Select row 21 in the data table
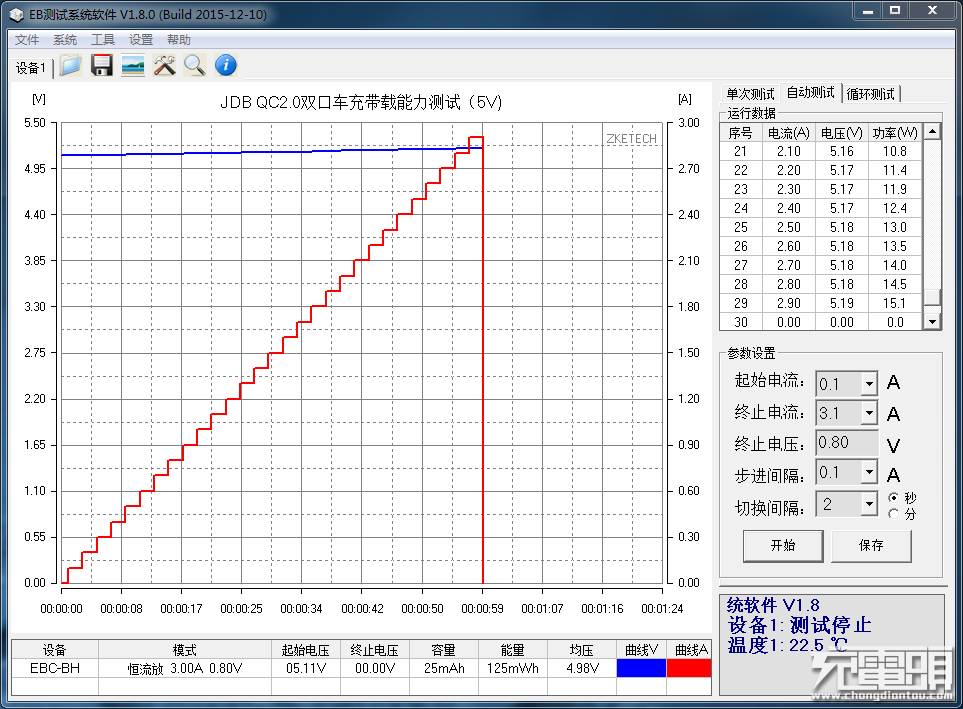Screen dimensions: 963x709 coord(821,151)
